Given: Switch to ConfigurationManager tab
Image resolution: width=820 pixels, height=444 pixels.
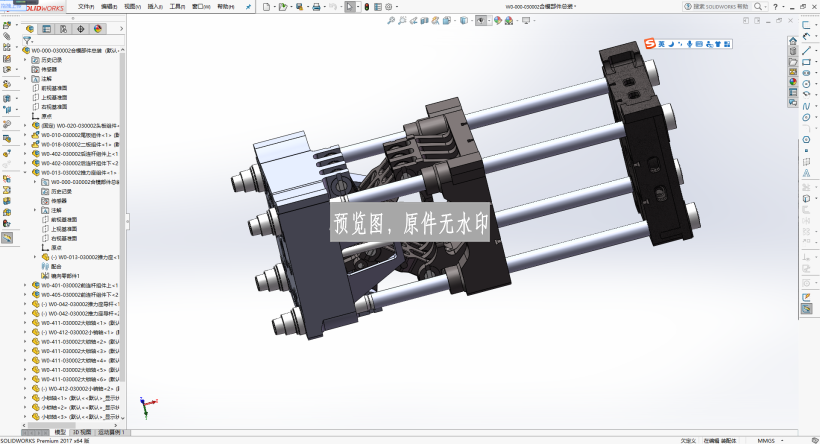Looking at the screenshot, I should coord(63,29).
